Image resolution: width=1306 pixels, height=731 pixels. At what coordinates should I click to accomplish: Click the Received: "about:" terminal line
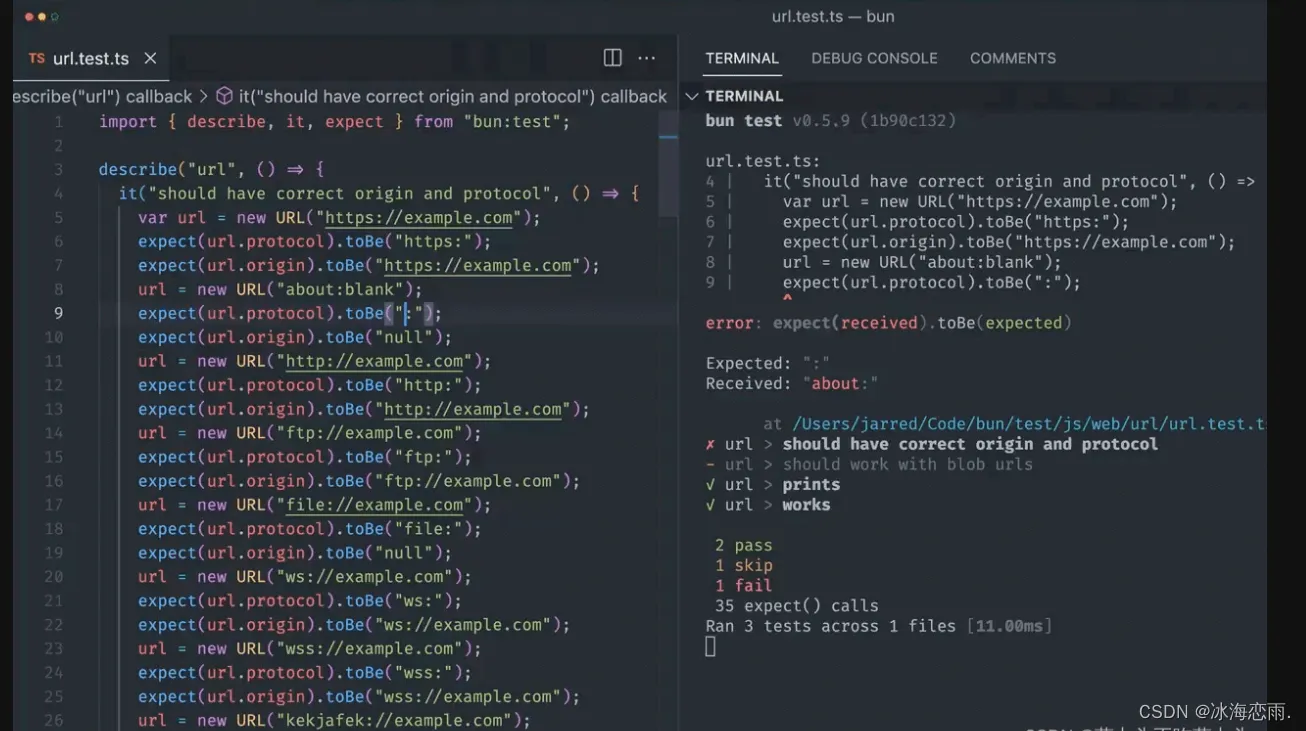(x=792, y=384)
